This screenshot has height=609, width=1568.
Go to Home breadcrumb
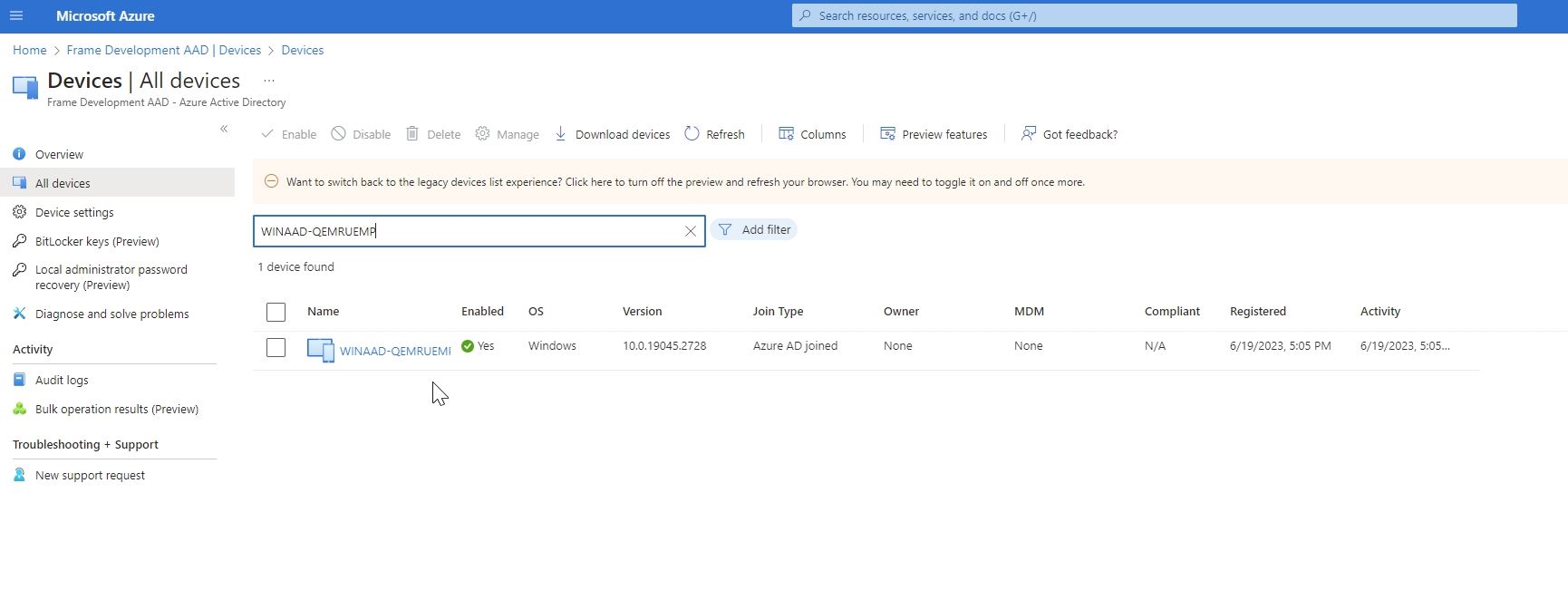[x=30, y=50]
